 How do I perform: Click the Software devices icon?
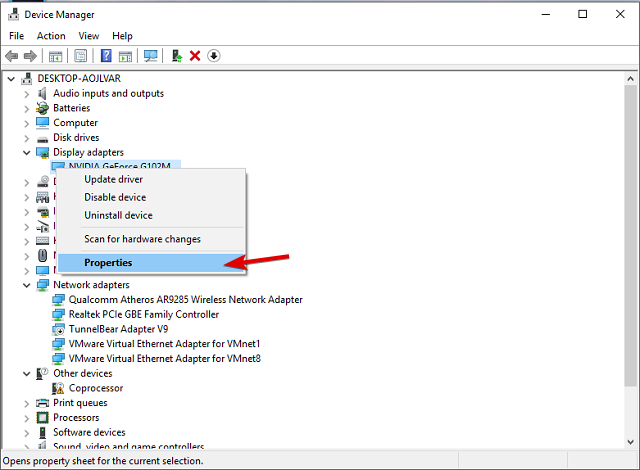42,432
